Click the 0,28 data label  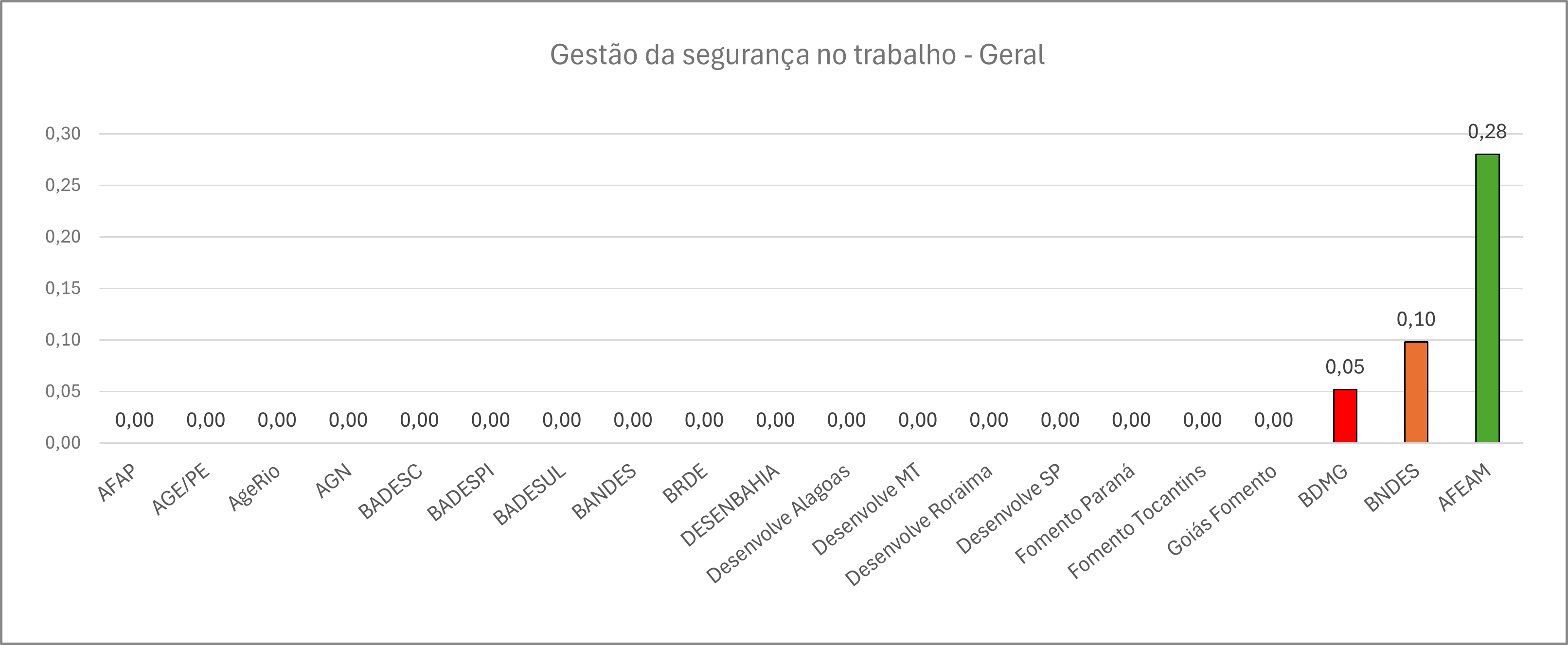(1487, 131)
